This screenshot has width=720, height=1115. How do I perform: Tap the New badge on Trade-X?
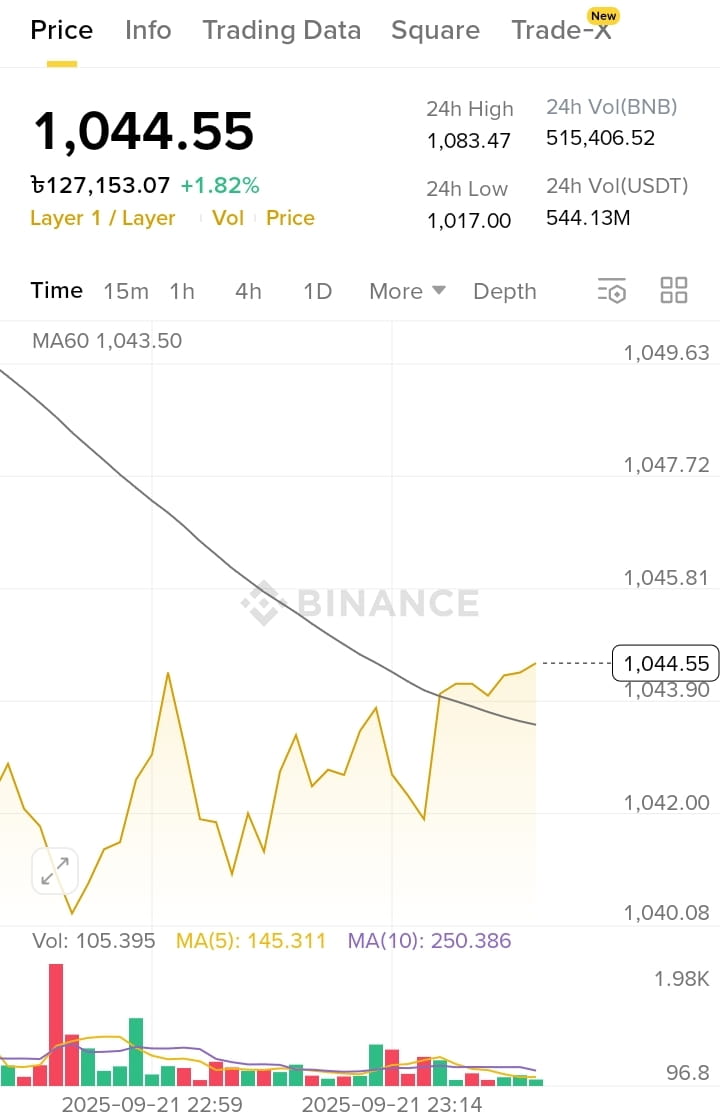point(603,16)
